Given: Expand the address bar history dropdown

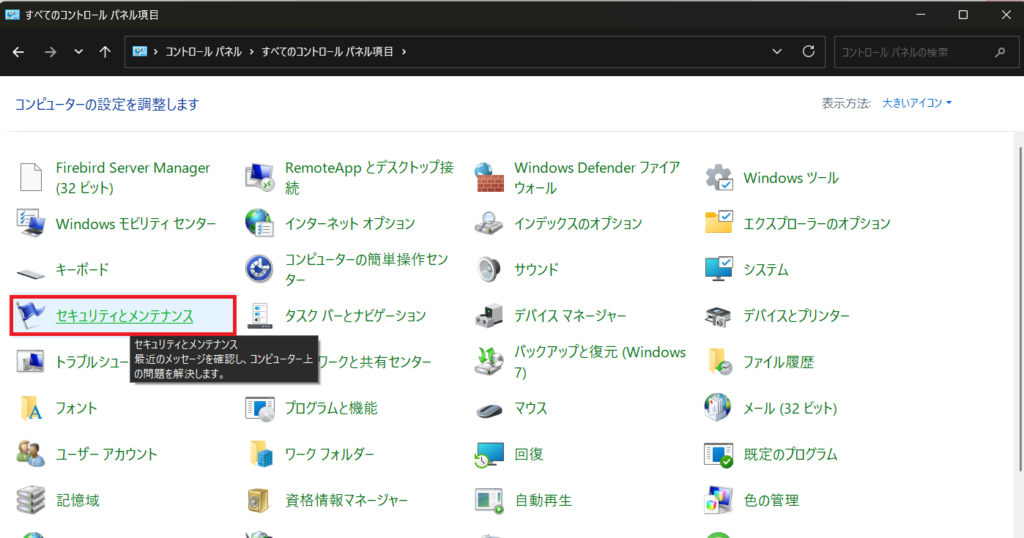Looking at the screenshot, I should 776,52.
